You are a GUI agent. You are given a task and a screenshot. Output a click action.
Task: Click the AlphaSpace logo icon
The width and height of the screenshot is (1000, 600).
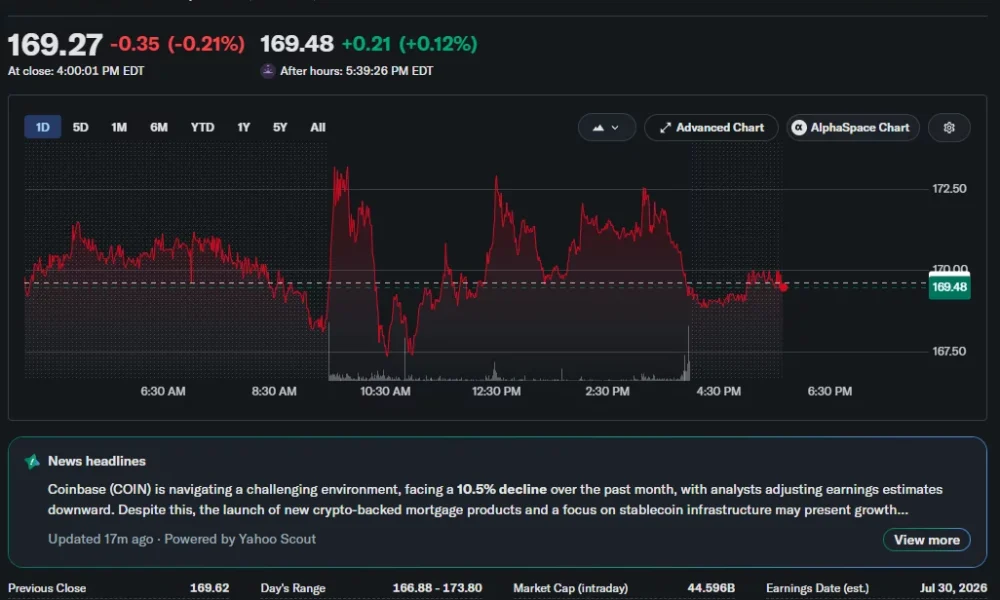pos(798,128)
